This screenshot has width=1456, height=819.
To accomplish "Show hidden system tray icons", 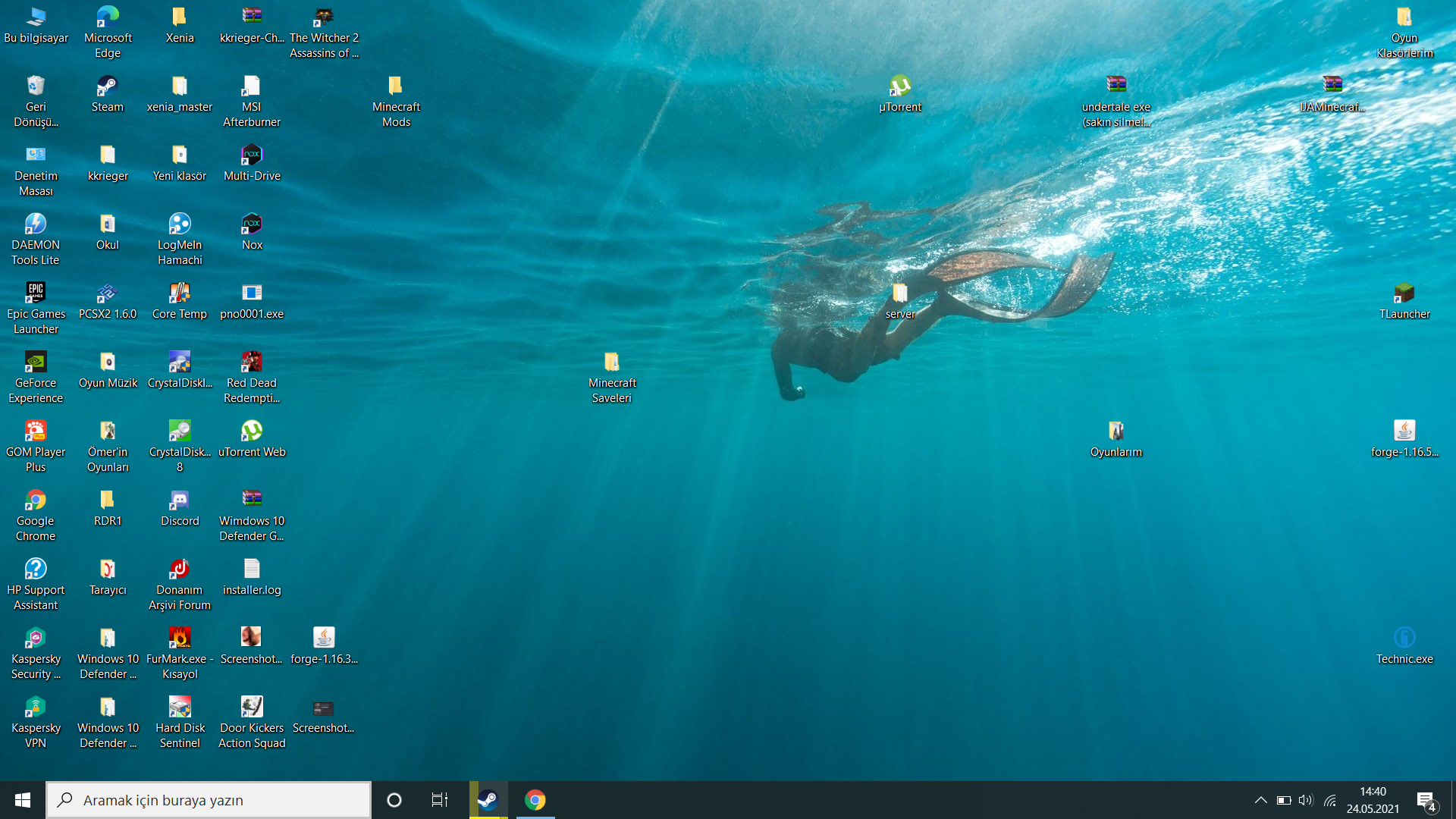I will [1260, 800].
